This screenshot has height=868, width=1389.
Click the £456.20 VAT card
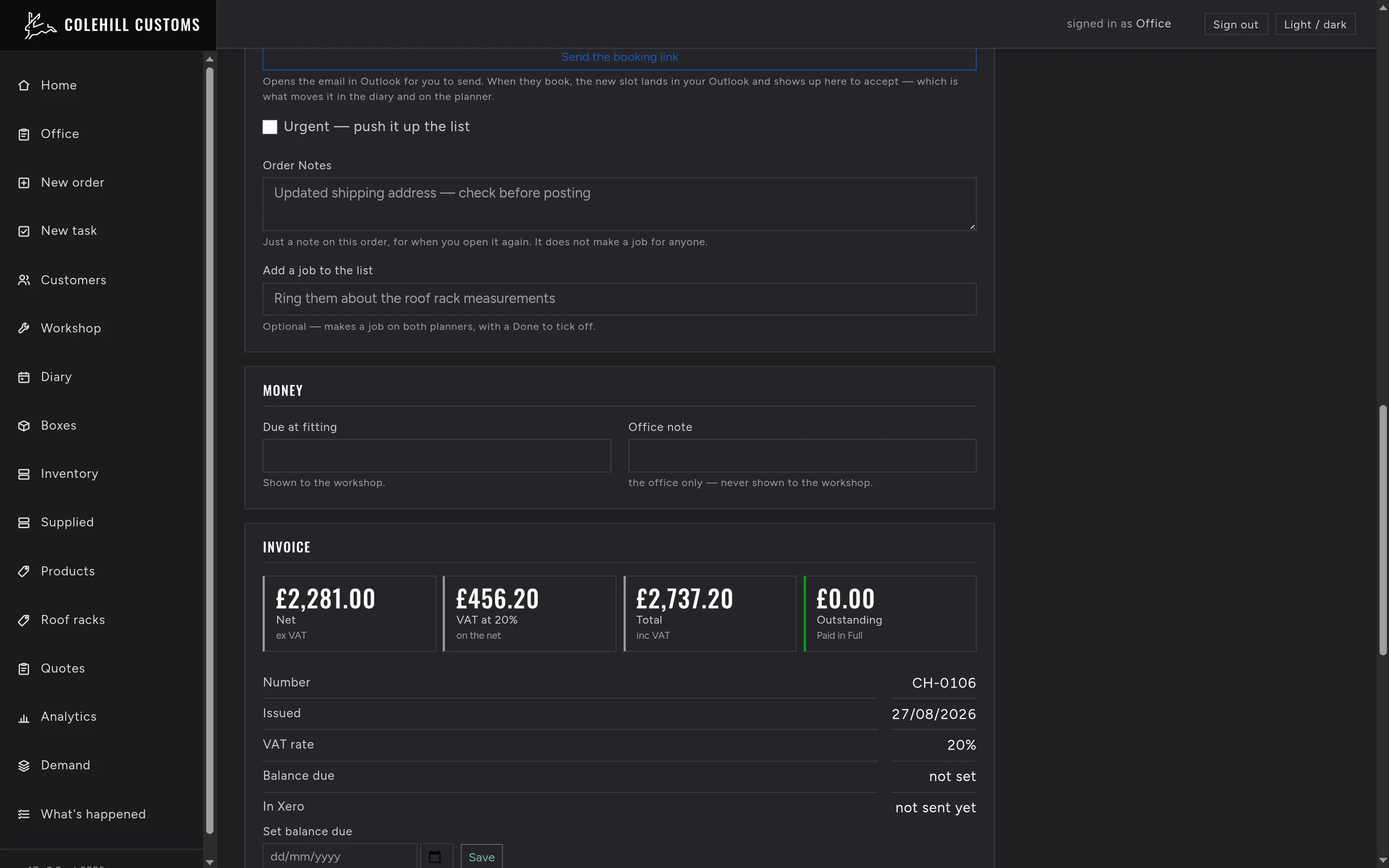[x=529, y=614]
